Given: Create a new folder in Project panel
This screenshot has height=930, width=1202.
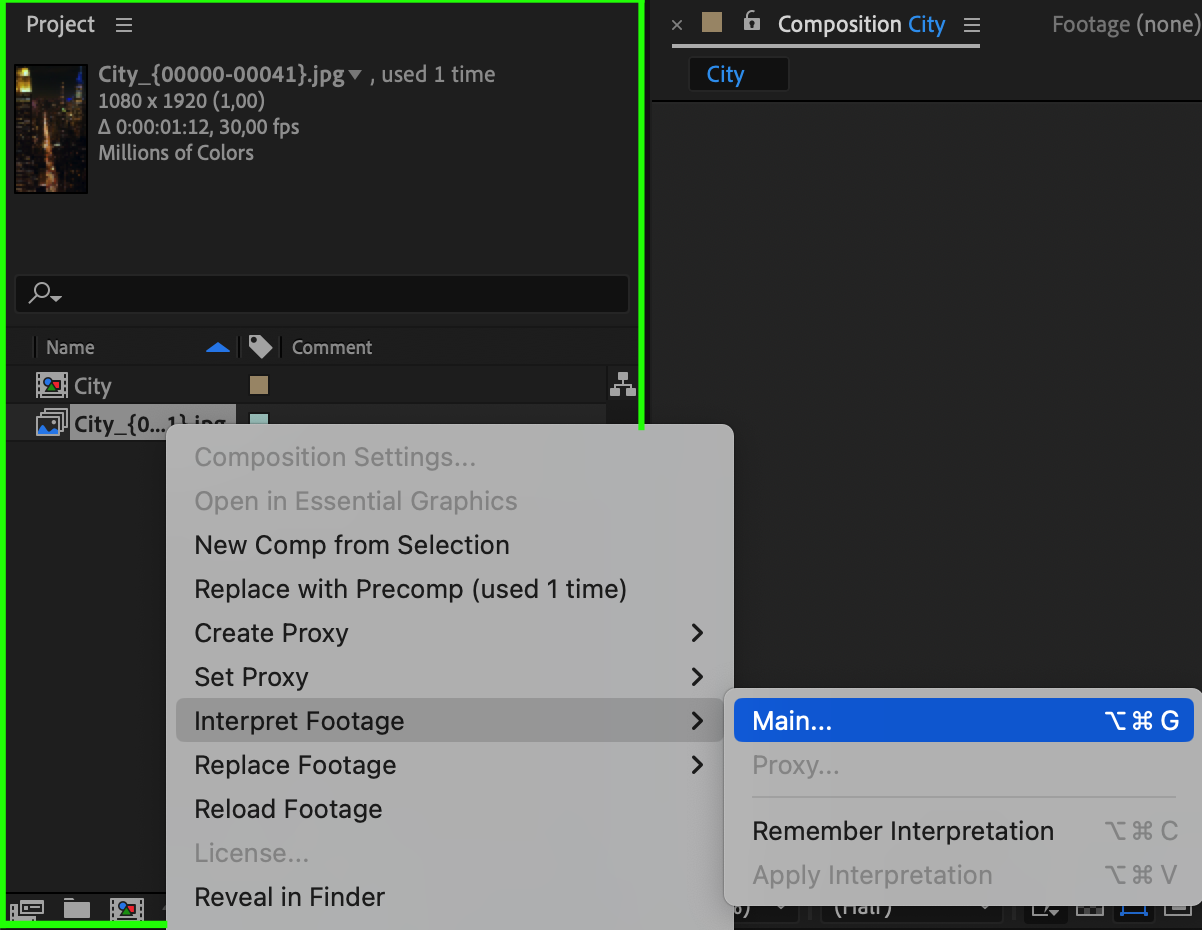Looking at the screenshot, I should (77, 909).
